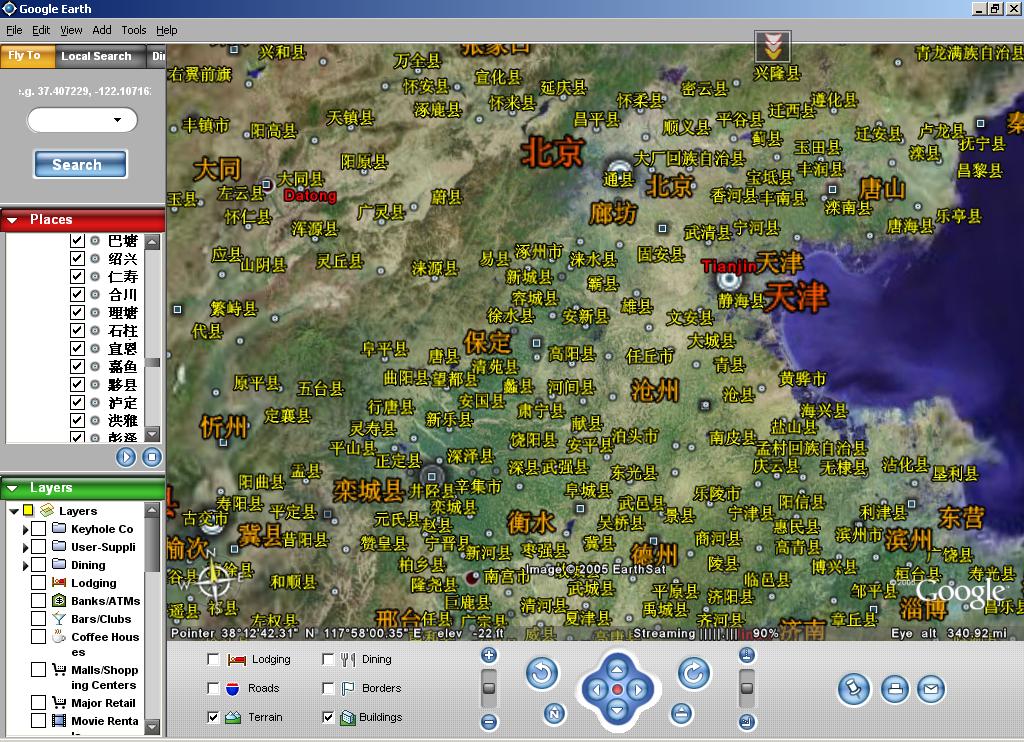This screenshot has height=742, width=1024.
Task: Click the email envelope icon
Action: point(931,688)
